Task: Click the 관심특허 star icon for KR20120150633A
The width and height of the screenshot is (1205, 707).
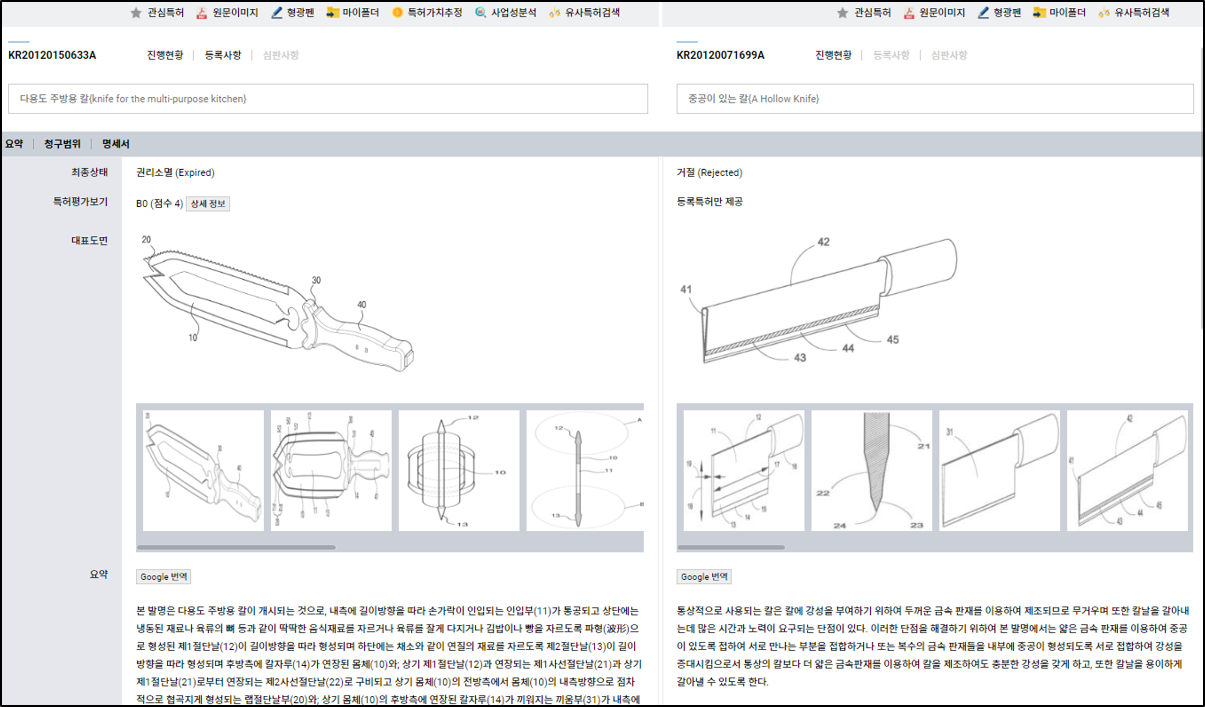Action: coord(136,13)
